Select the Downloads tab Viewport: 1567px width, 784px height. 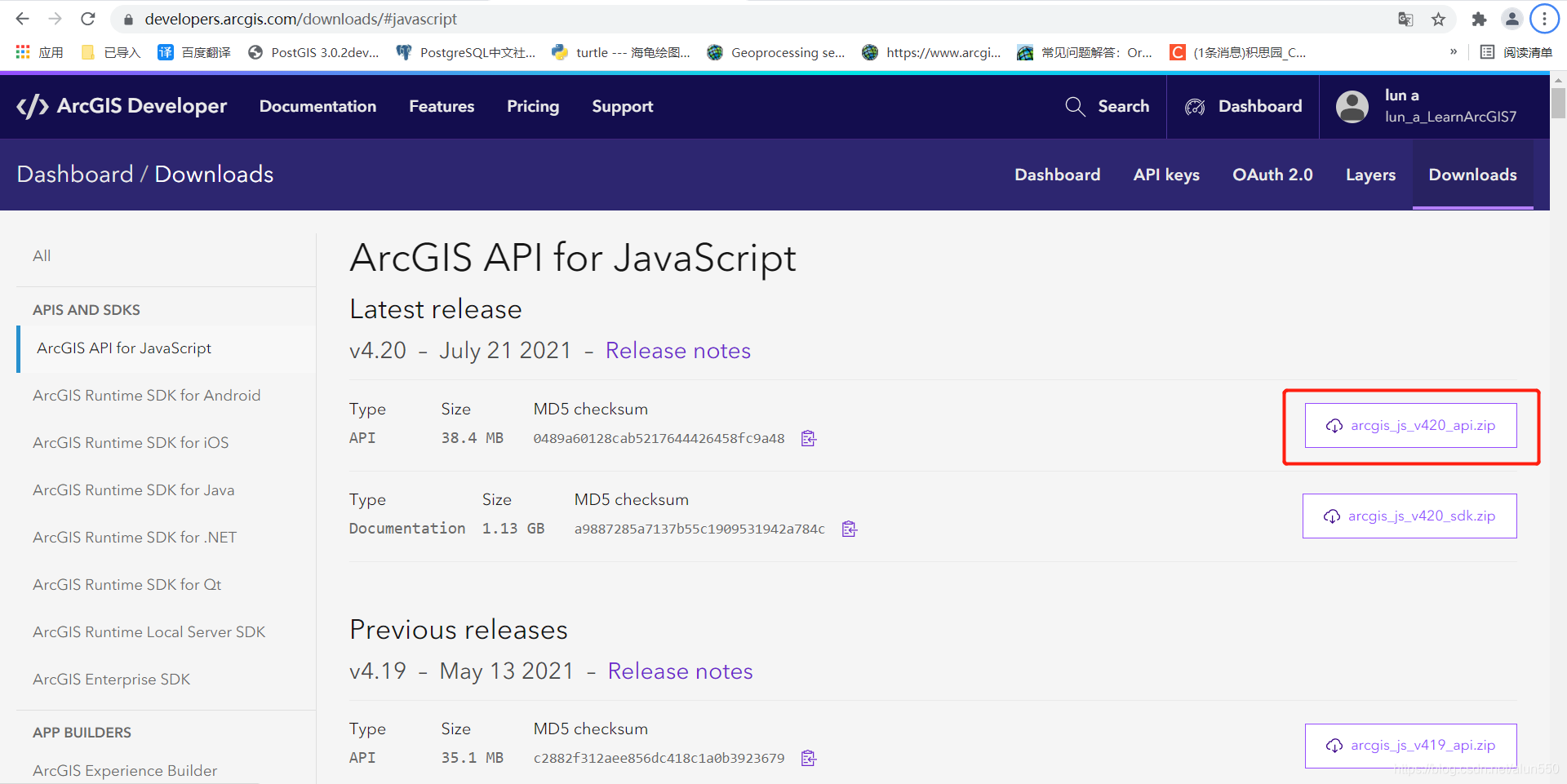point(1472,175)
